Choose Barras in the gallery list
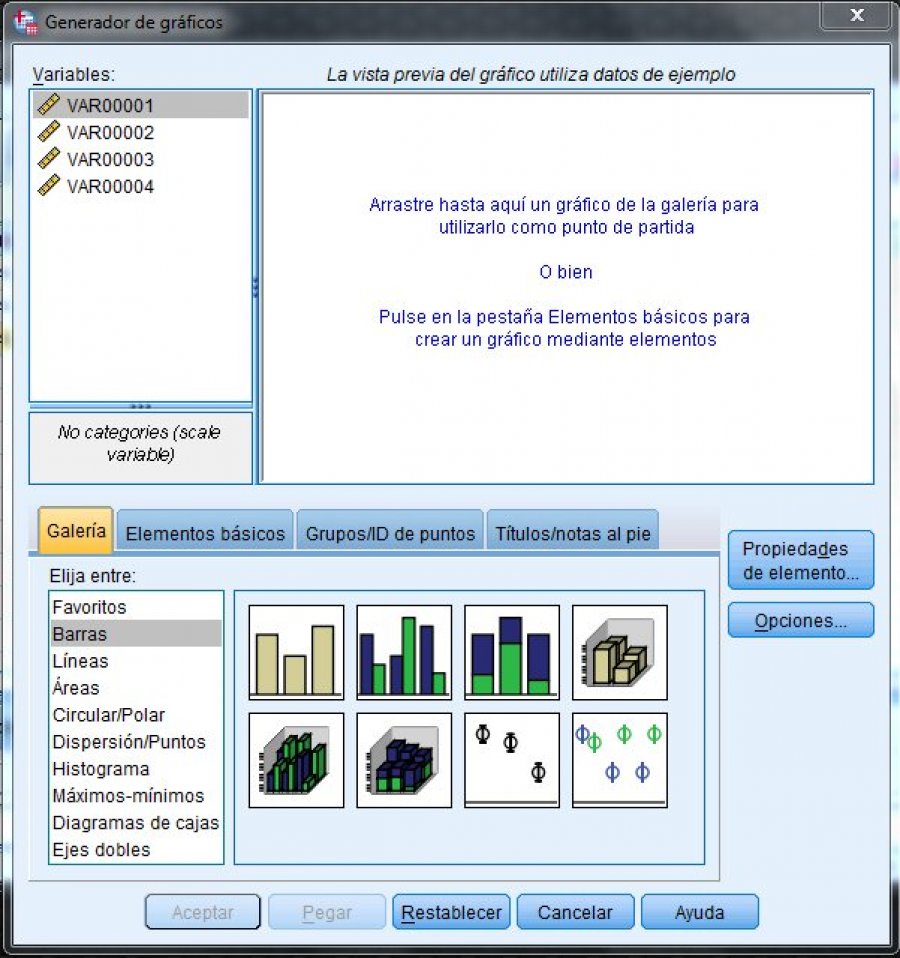 click(136, 634)
